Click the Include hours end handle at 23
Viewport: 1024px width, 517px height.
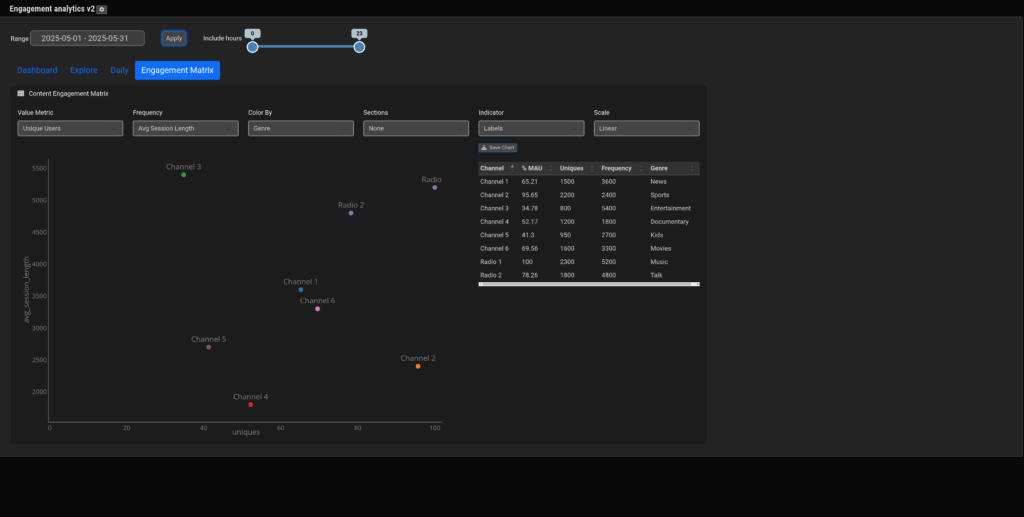[359, 47]
